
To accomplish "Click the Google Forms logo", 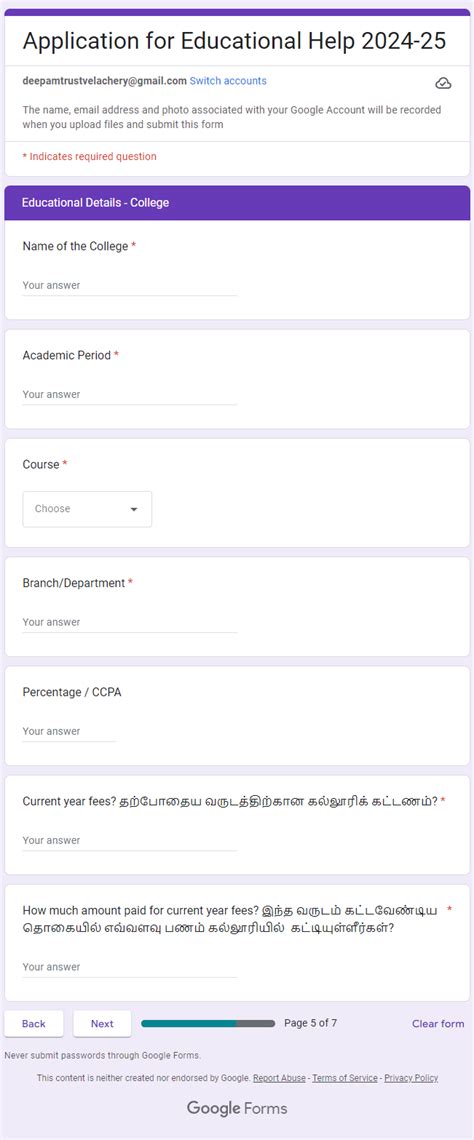I will 237,1109.
